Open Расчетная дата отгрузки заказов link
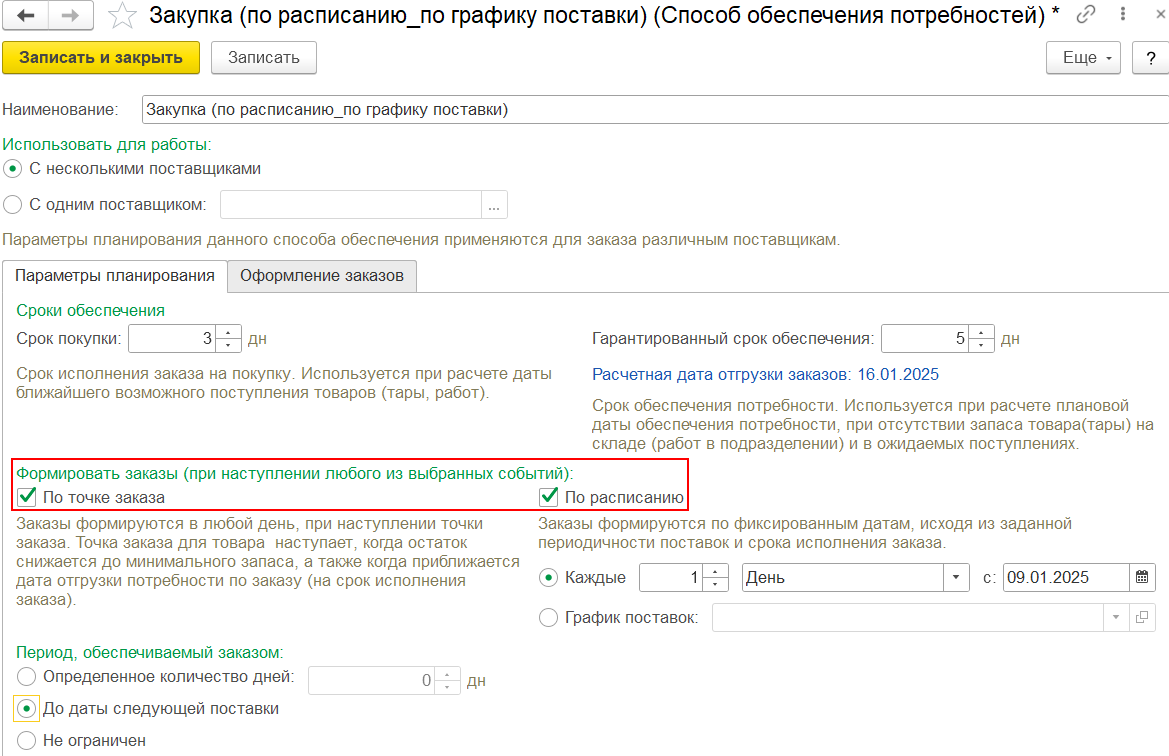The height and width of the screenshot is (756, 1169). (x=766, y=374)
